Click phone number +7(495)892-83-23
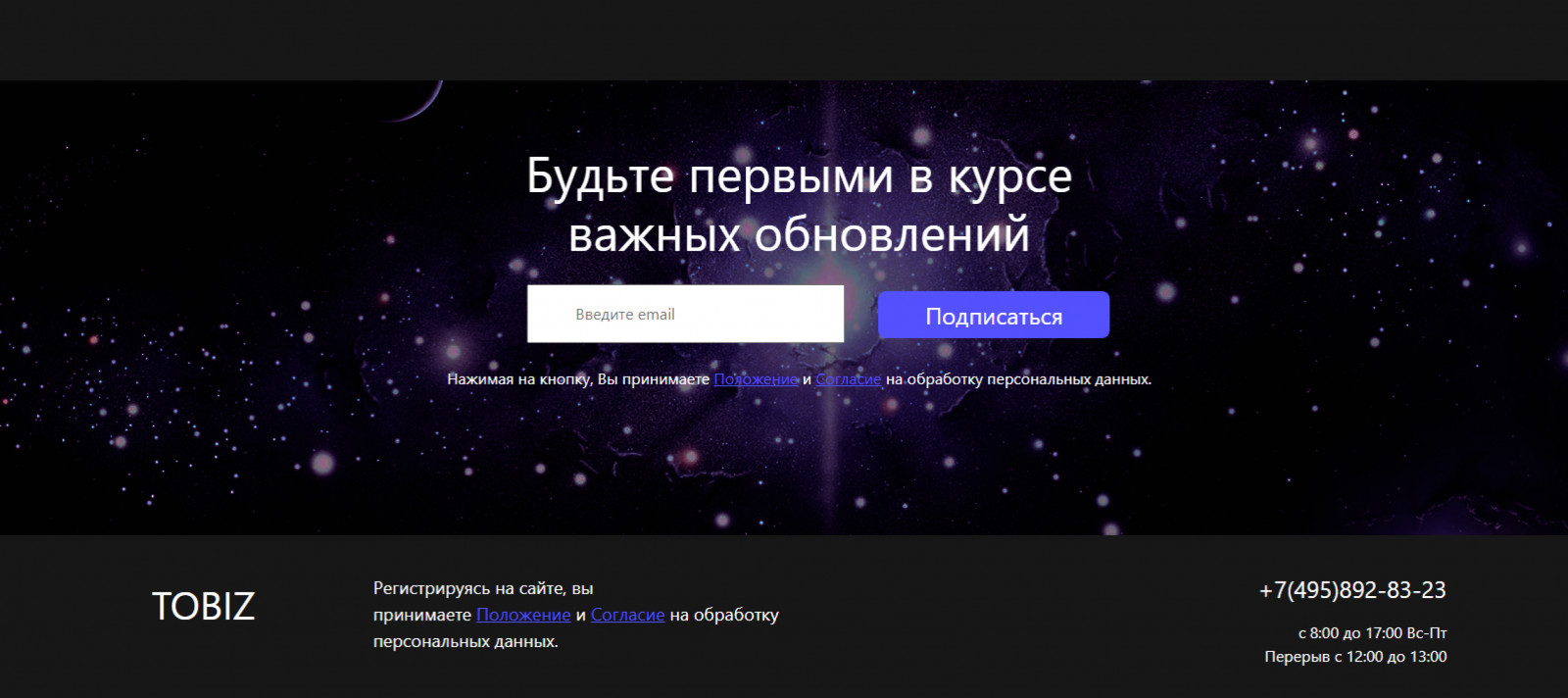 coord(1352,590)
